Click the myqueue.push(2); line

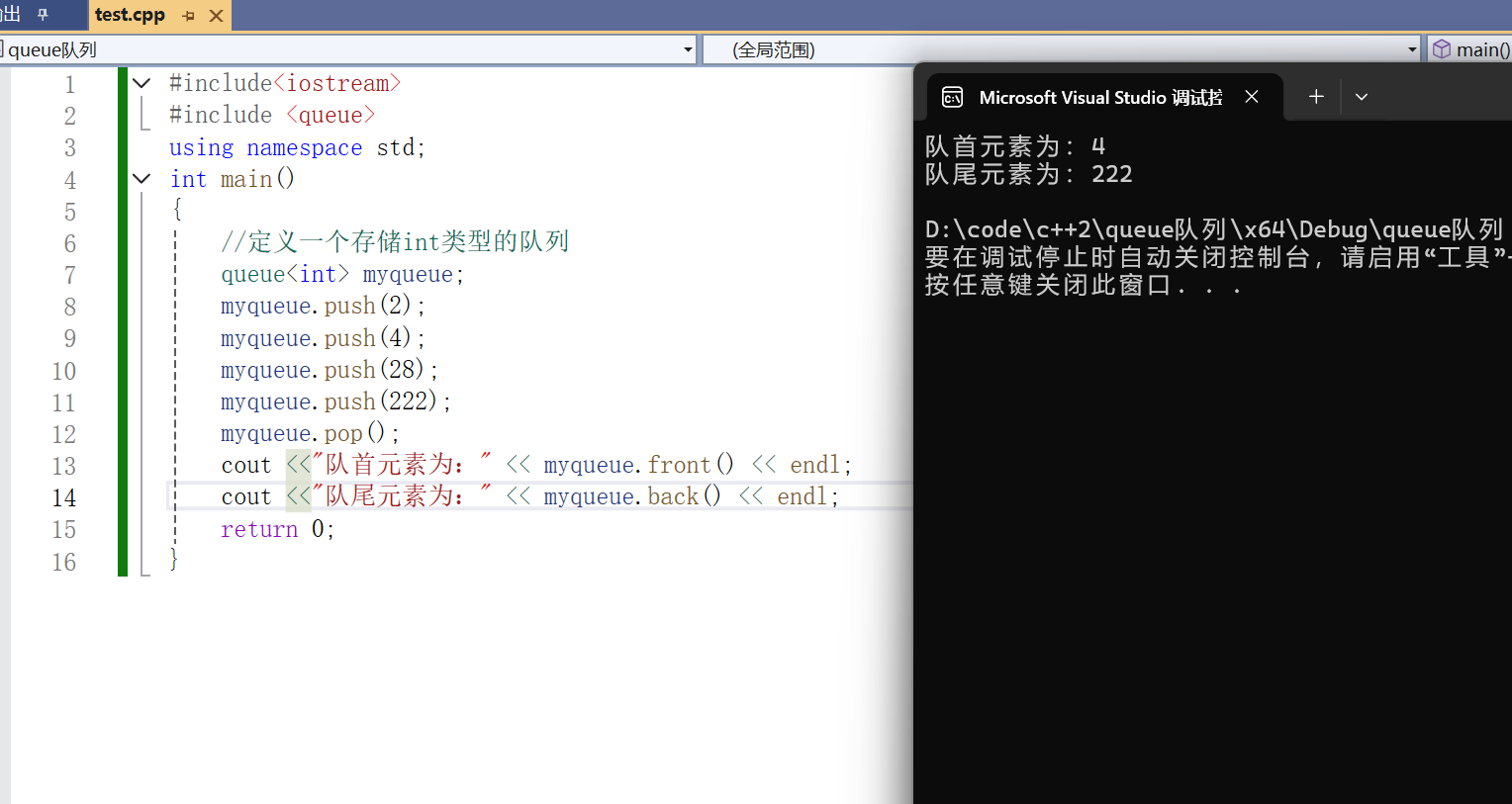point(323,306)
